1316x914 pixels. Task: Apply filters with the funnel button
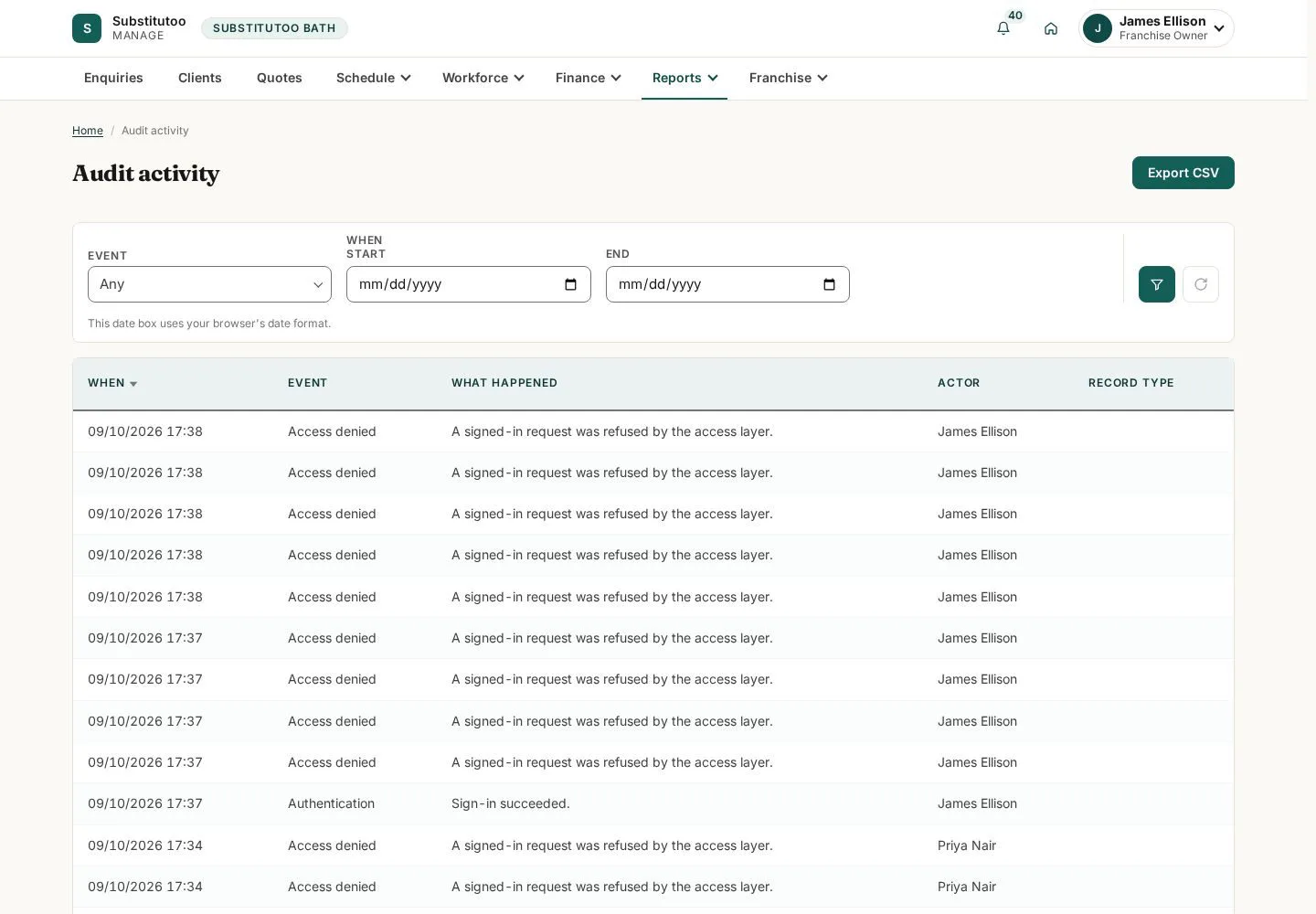(x=1157, y=284)
